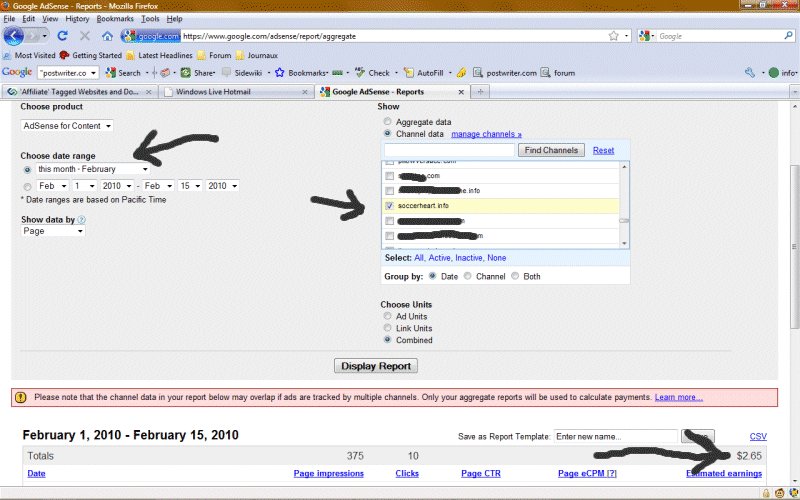Group by Date radio button
The height and width of the screenshot is (500, 800).
point(433,276)
